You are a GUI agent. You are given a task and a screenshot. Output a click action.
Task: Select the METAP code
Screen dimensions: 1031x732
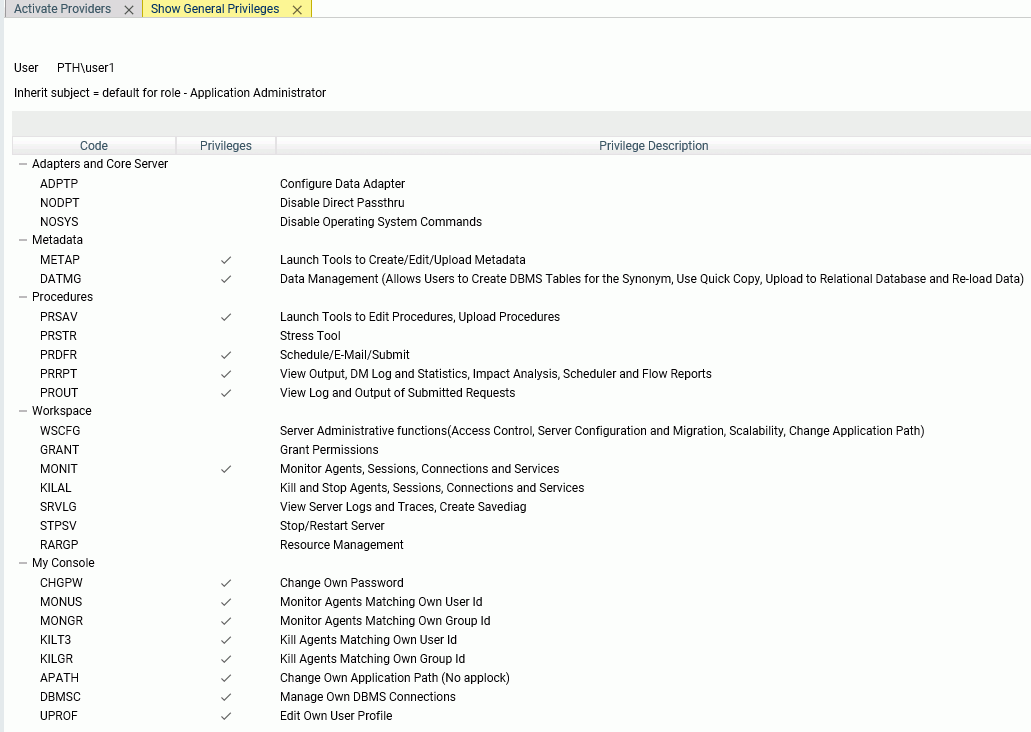click(60, 260)
